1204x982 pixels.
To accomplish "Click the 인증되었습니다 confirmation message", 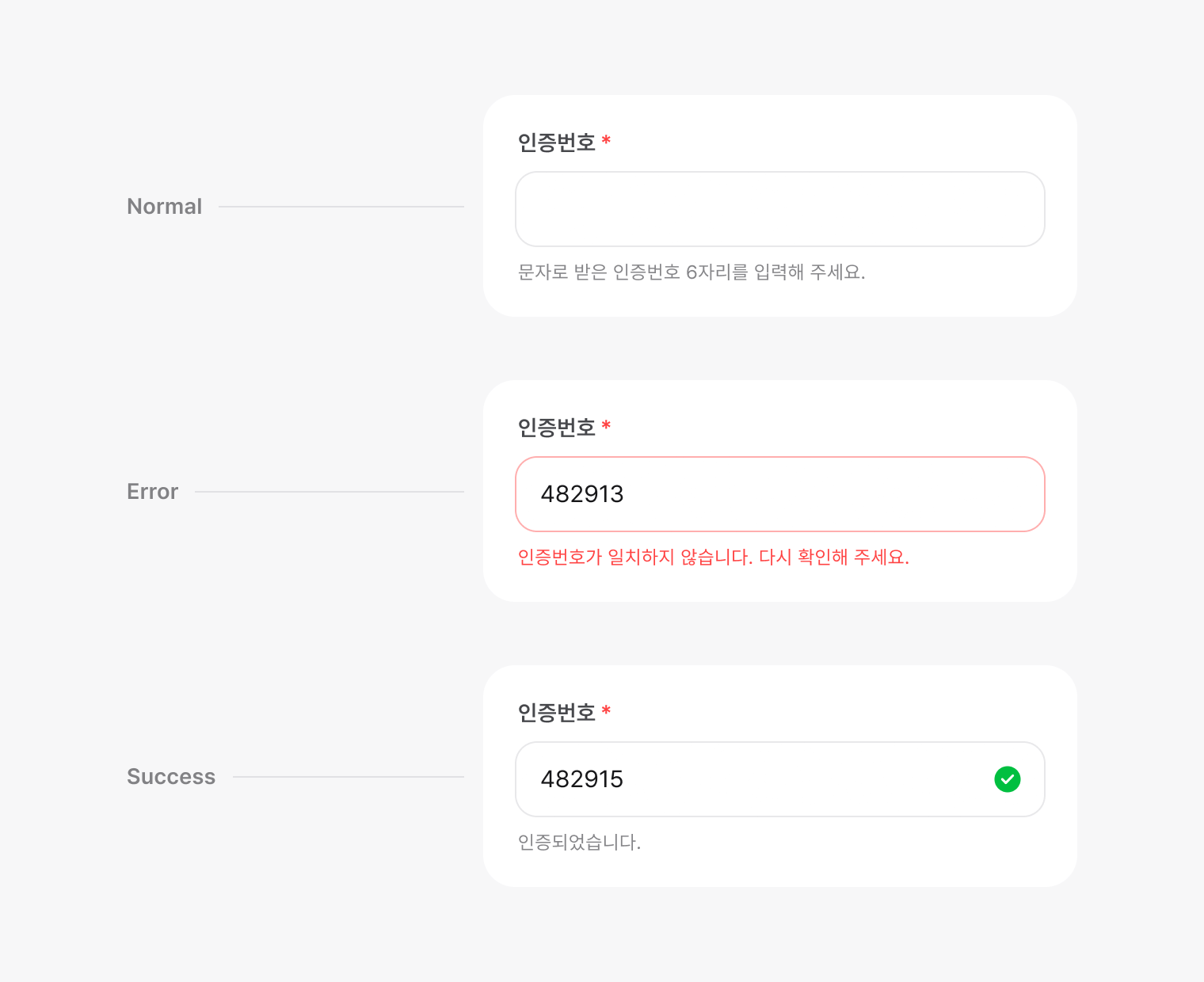I will tap(579, 843).
